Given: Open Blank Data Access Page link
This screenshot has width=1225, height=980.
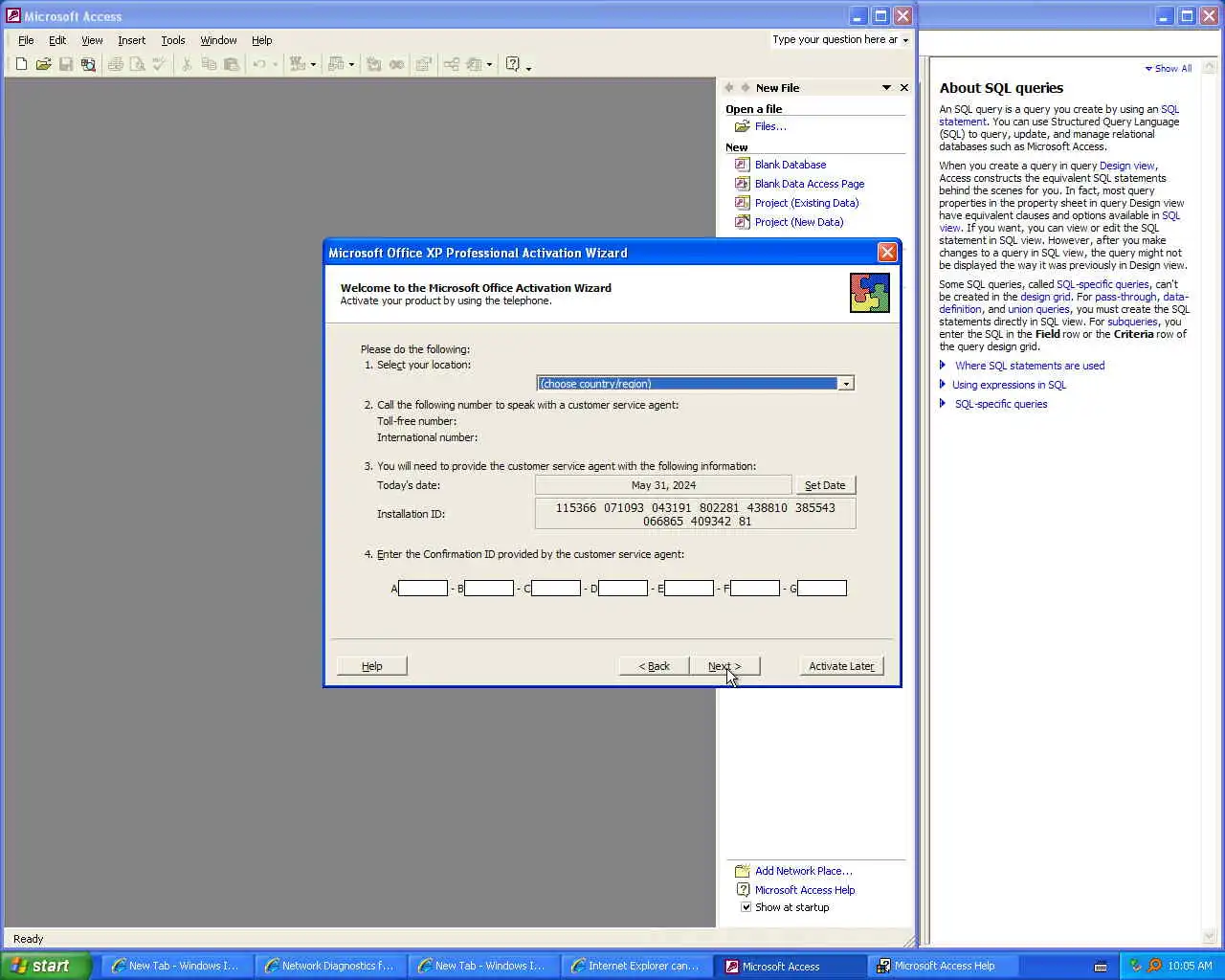Looking at the screenshot, I should tap(810, 184).
